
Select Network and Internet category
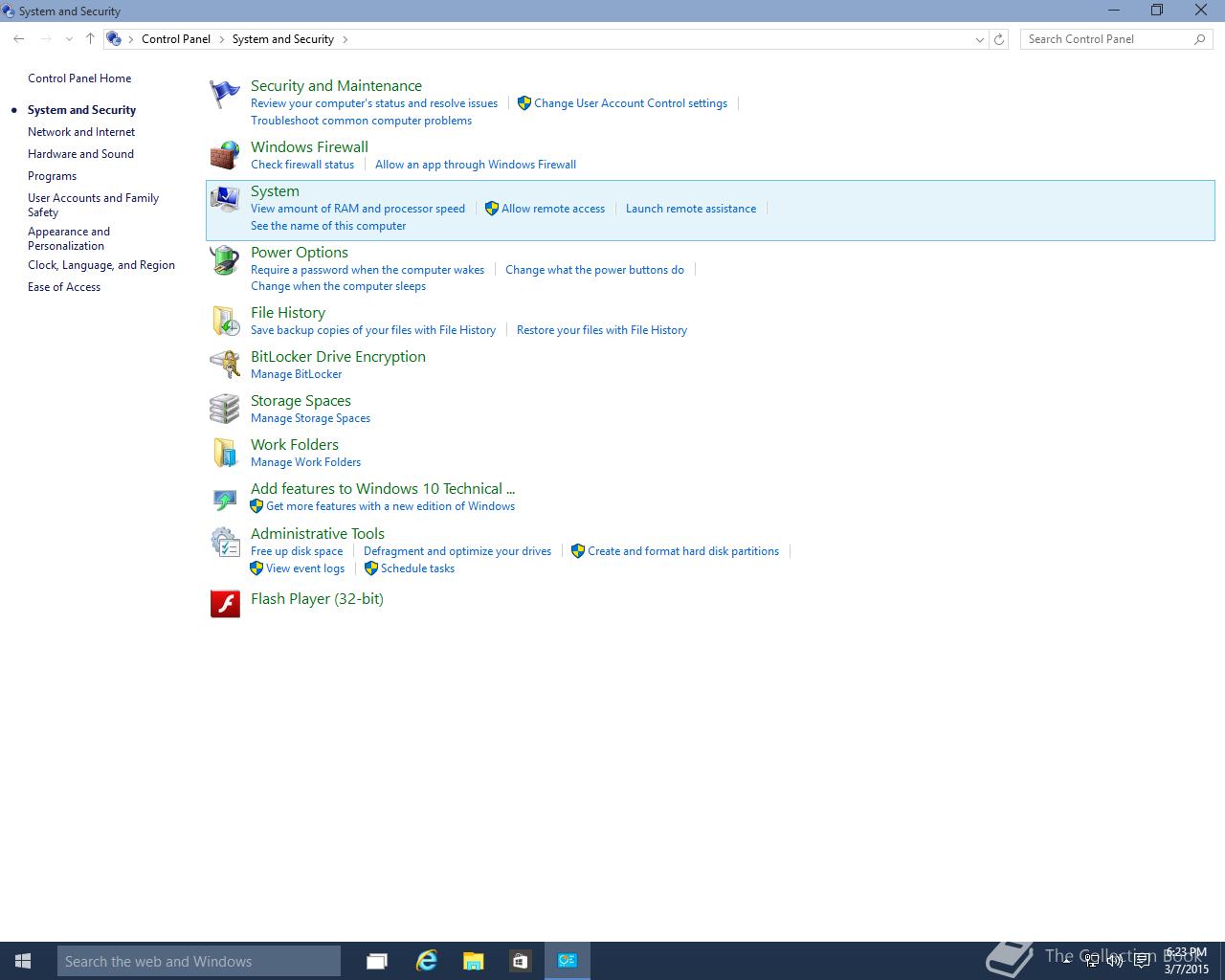81,132
